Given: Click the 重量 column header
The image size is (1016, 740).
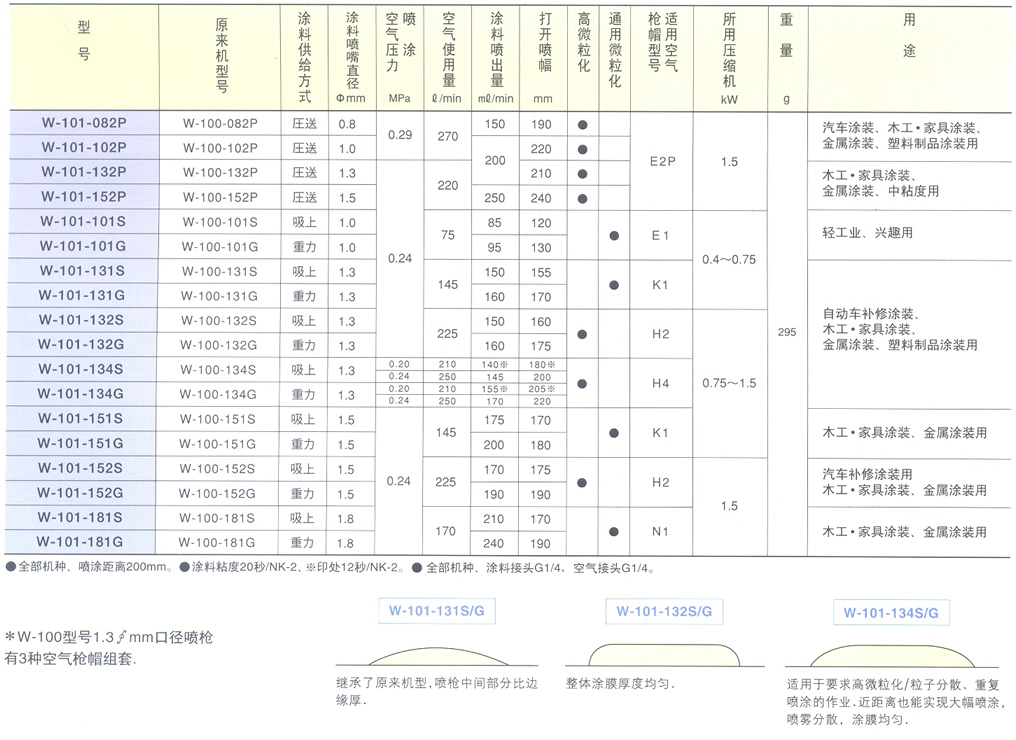Looking at the screenshot, I should (x=787, y=58).
